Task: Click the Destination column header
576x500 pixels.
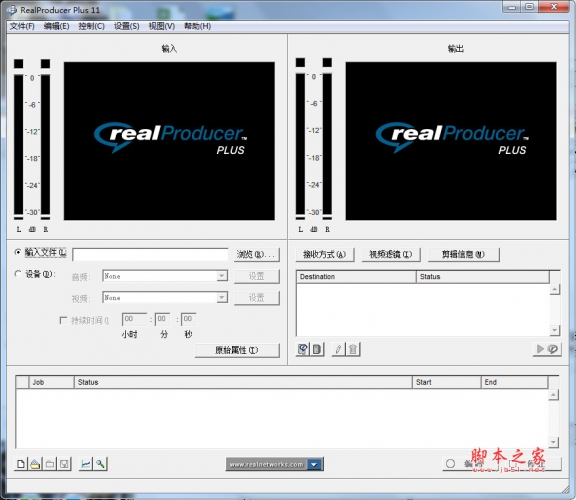Action: pyautogui.click(x=356, y=277)
